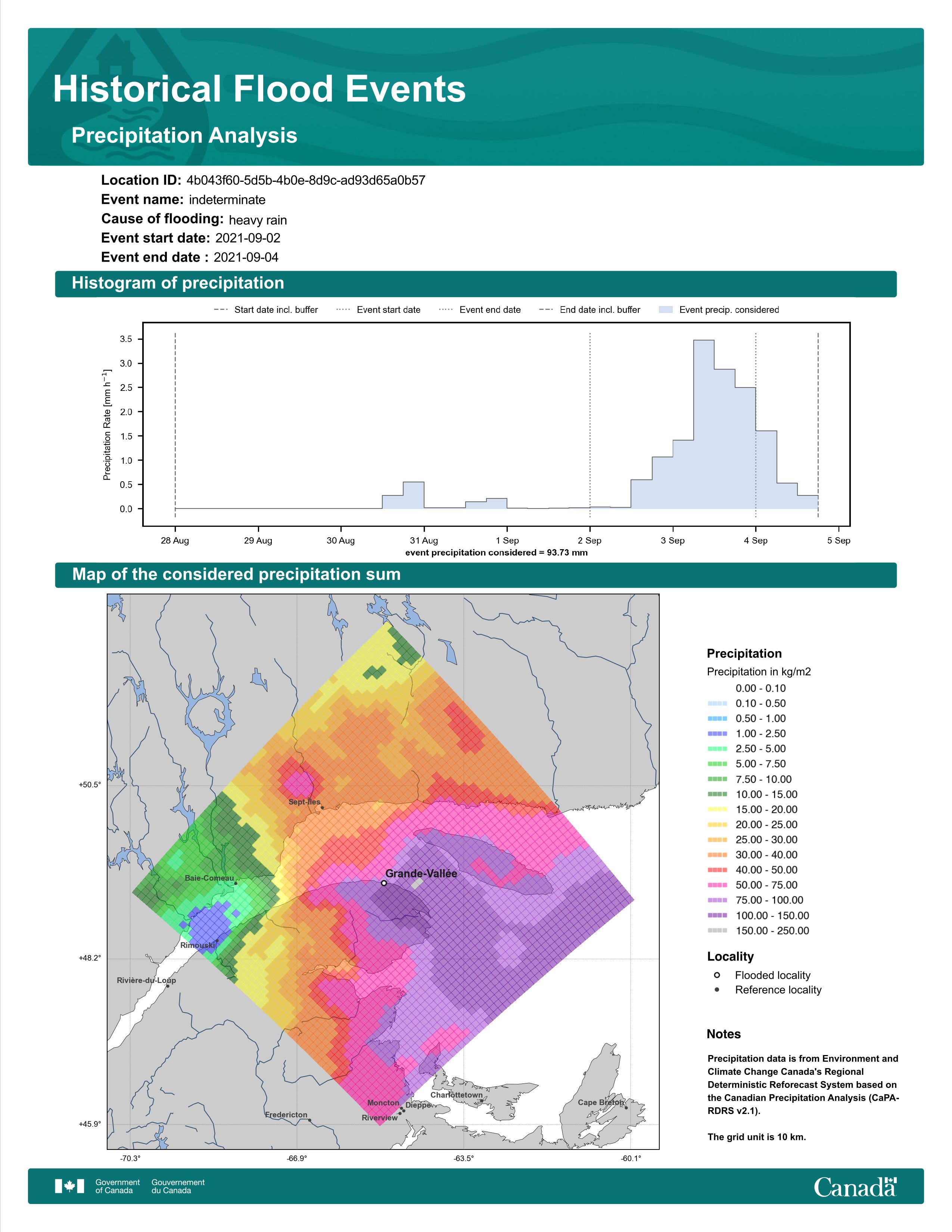Click the Reference locality legend symbol
952x1232 pixels.
tap(717, 990)
